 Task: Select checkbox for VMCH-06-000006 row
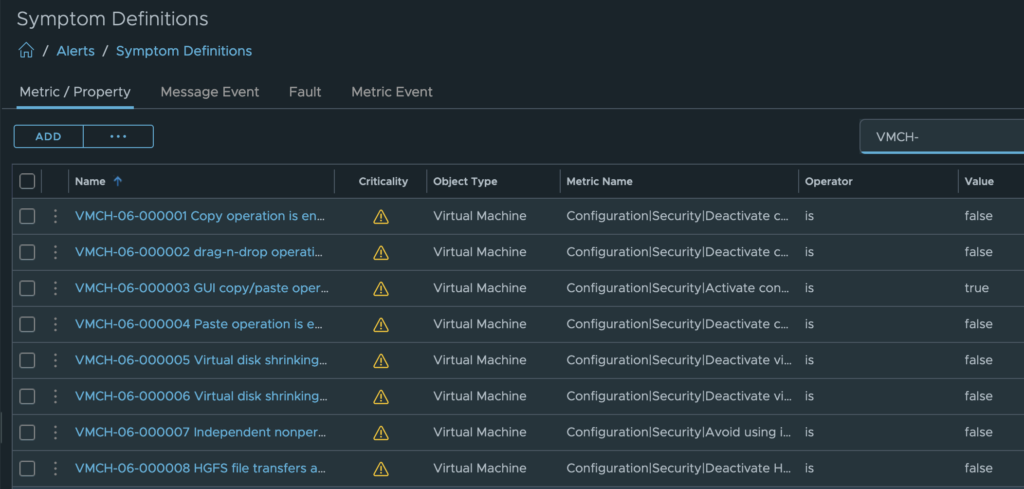(27, 396)
